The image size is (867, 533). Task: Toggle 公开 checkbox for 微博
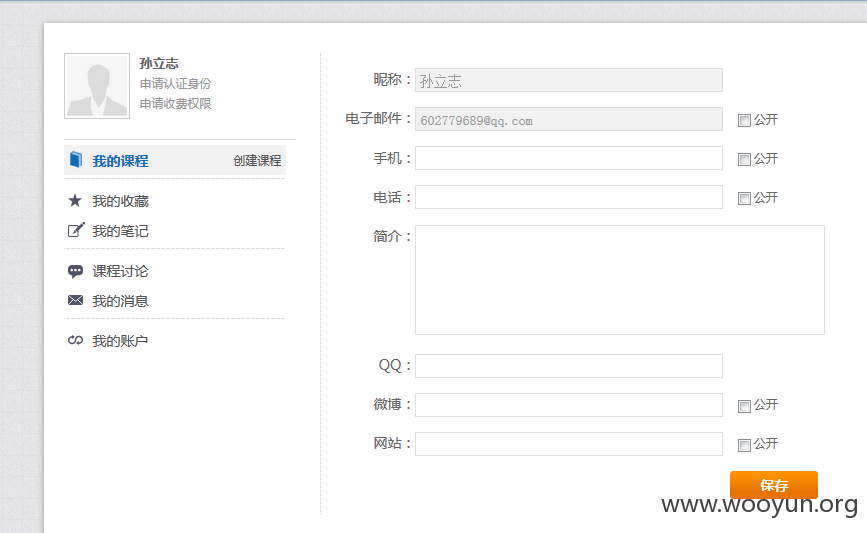coord(744,406)
